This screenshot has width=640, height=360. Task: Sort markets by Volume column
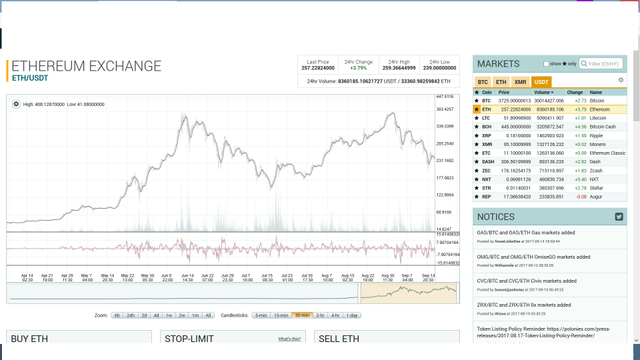543,92
